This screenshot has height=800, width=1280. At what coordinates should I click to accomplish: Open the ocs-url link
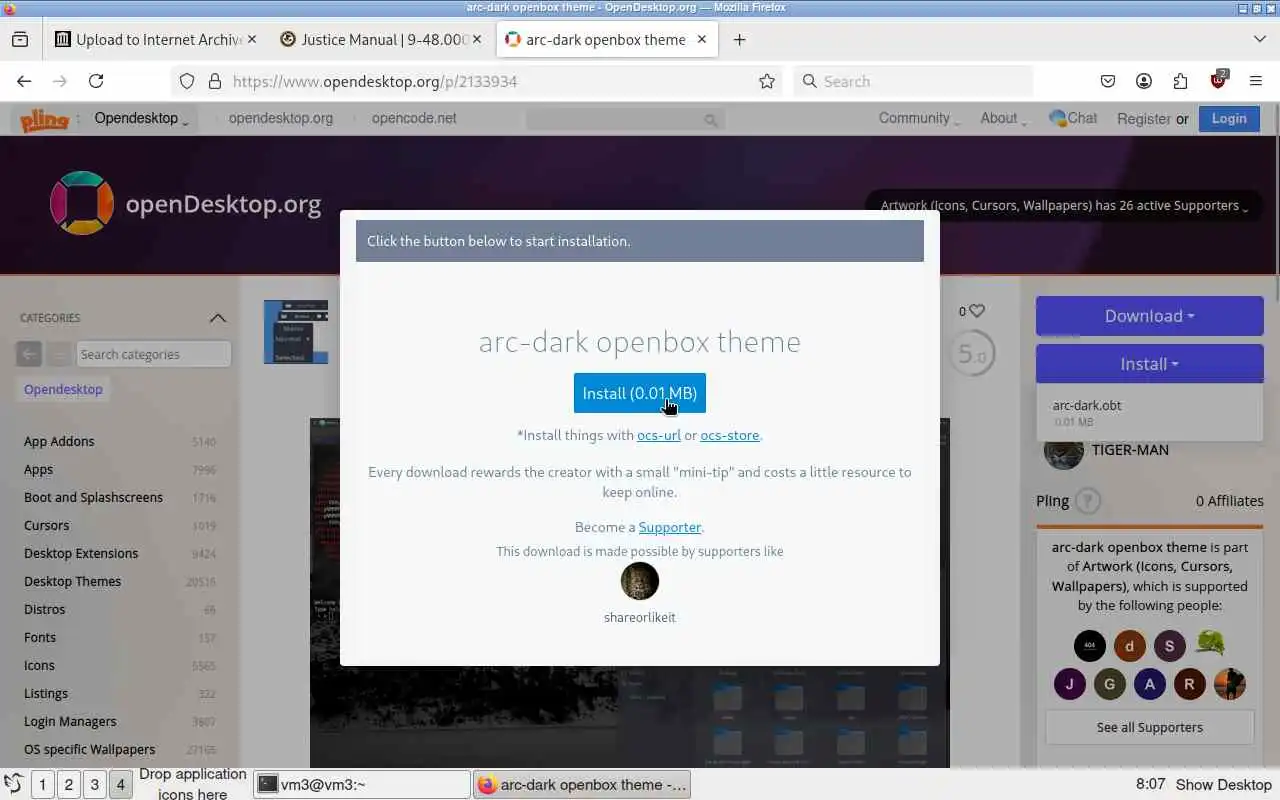(659, 435)
